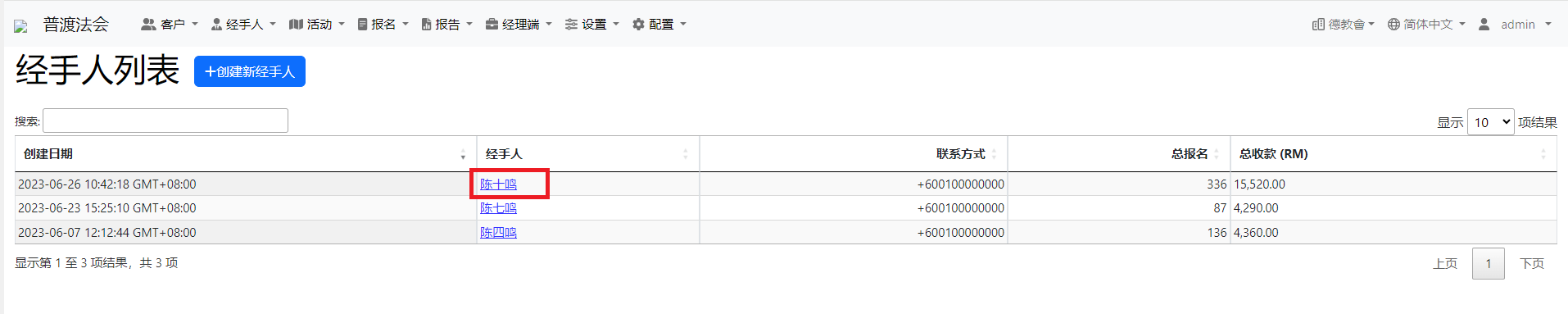Open the 经手人 navigation menu
Viewport: 1568px width, 314px height.
point(243,25)
